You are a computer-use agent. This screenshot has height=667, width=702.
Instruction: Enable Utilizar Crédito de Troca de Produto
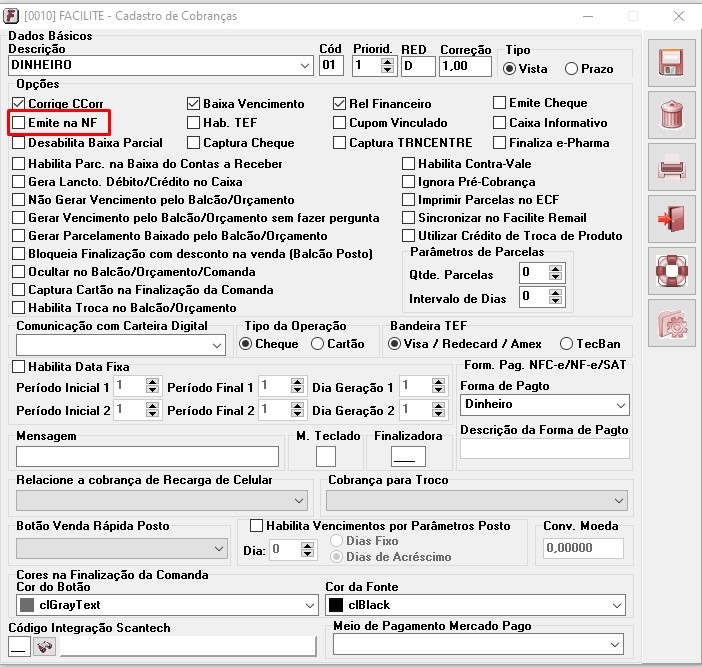408,235
